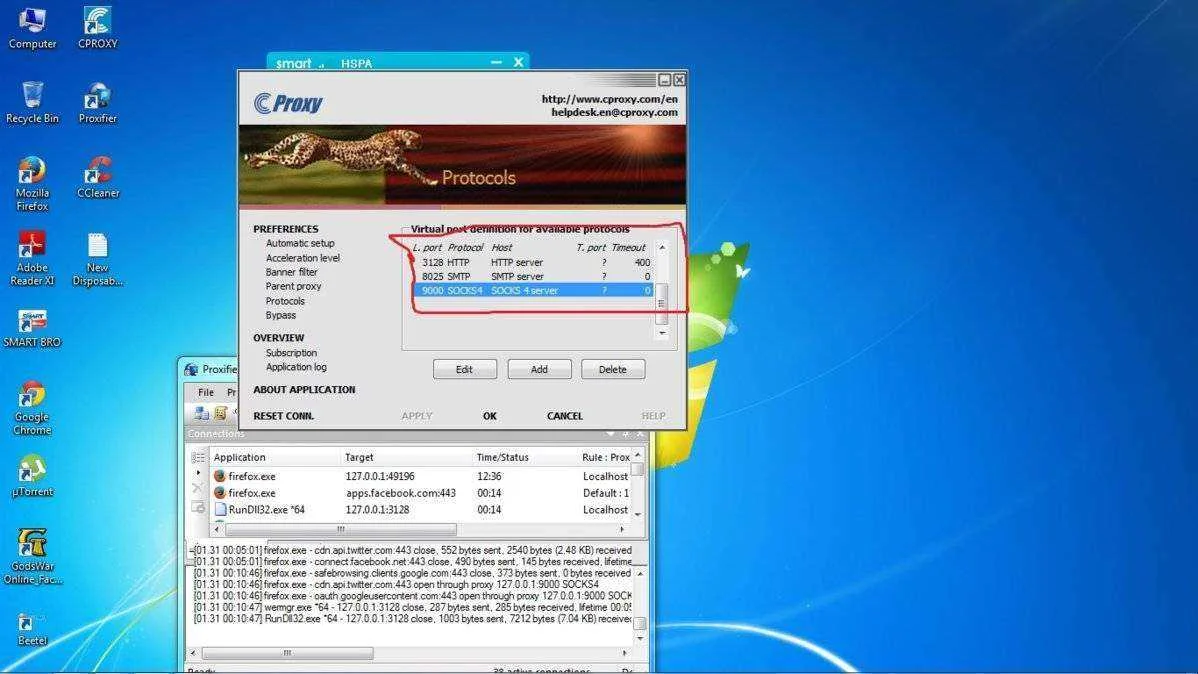Select the 3128 HTTP protocol row
The height and width of the screenshot is (674, 1198).
(533, 262)
